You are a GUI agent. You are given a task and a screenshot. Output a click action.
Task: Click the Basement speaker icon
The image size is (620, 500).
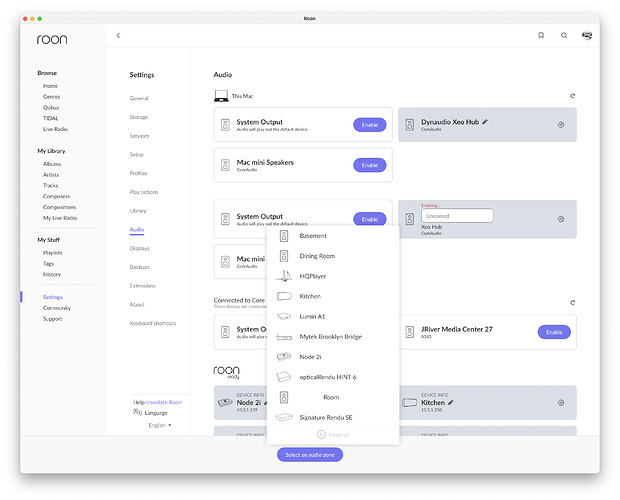(x=284, y=236)
